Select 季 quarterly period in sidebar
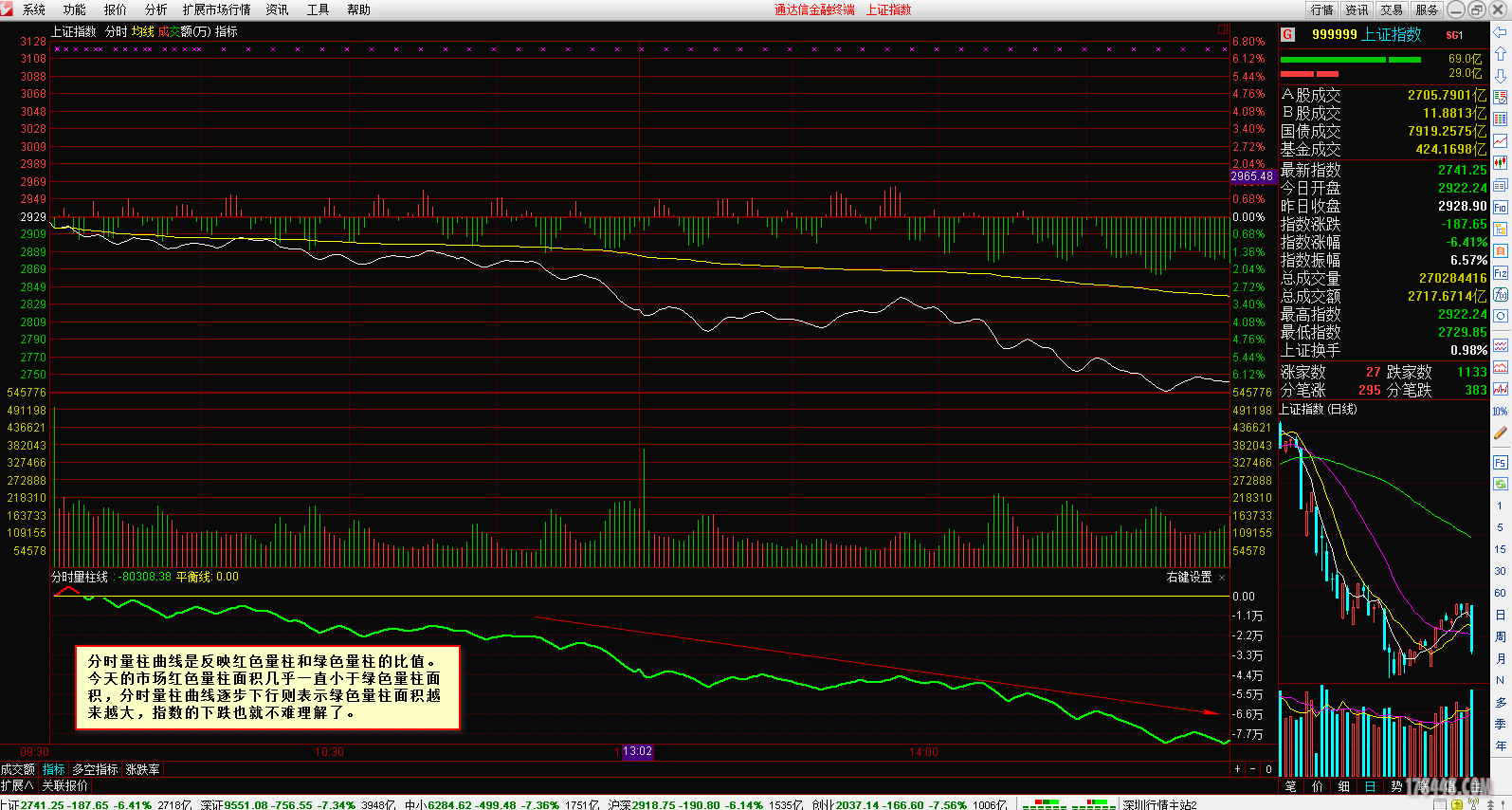 1501,724
